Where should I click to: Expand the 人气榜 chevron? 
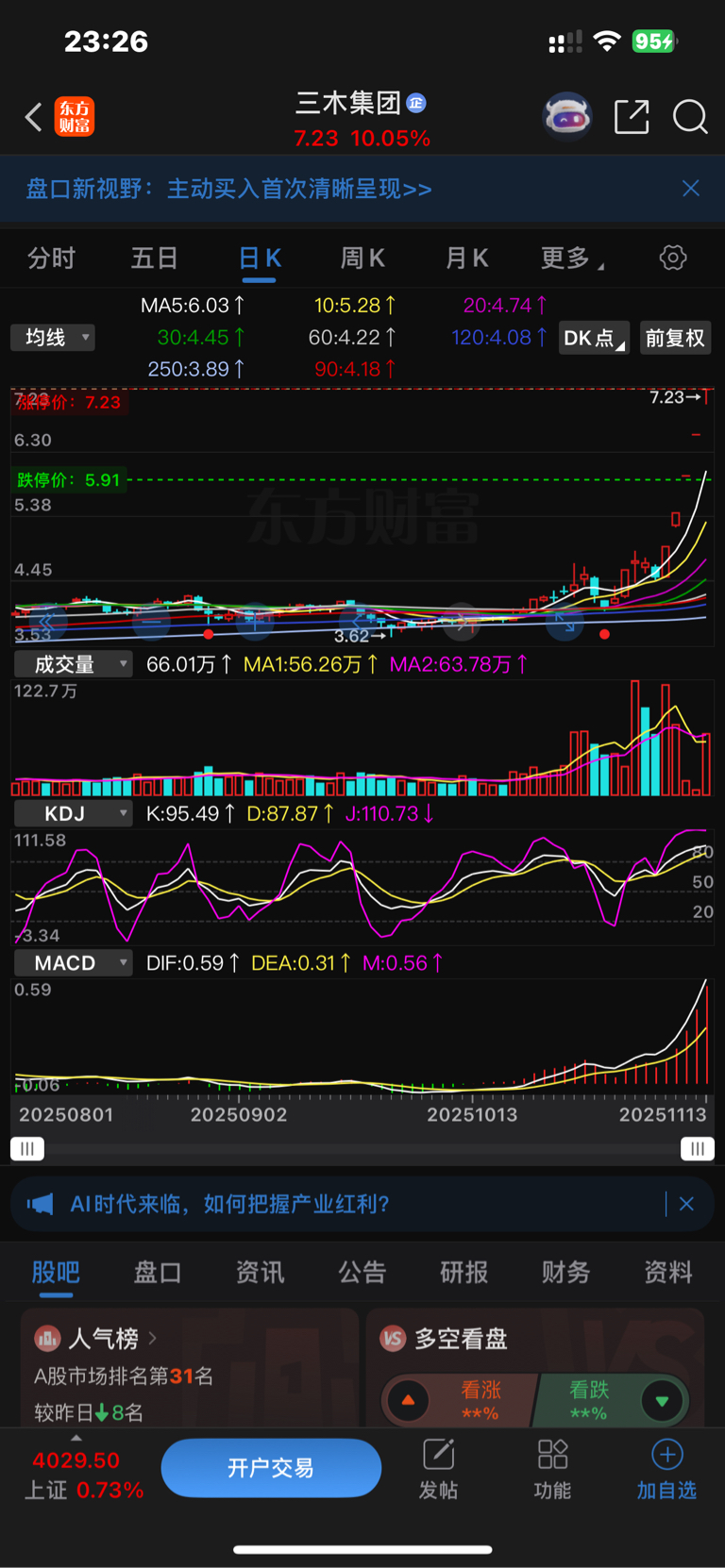click(x=153, y=1338)
